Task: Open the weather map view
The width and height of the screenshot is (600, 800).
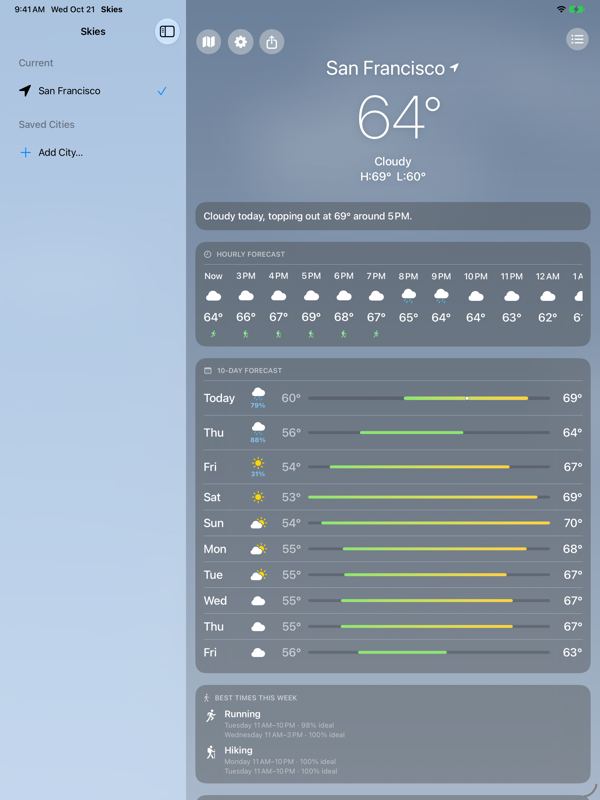Action: pos(209,42)
